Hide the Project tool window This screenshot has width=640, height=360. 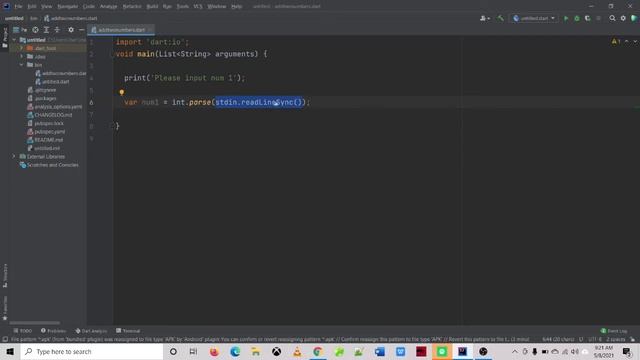point(82,30)
